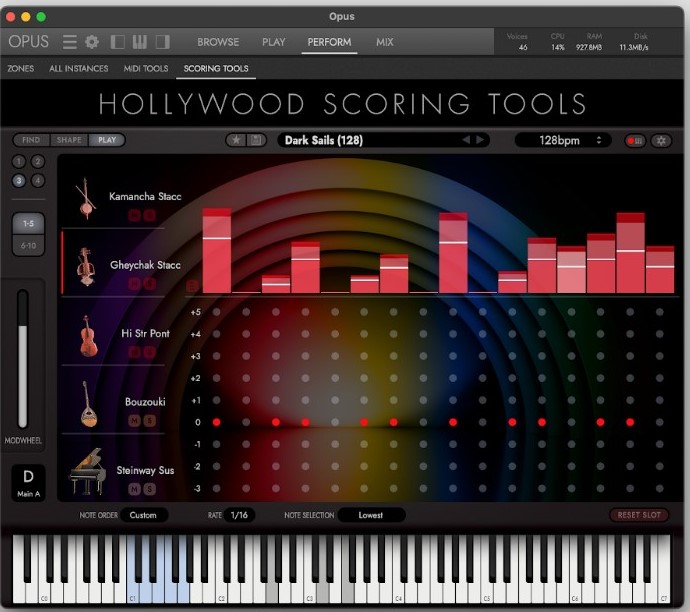
Task: Click the first step dot in row +5
Action: [x=217, y=312]
